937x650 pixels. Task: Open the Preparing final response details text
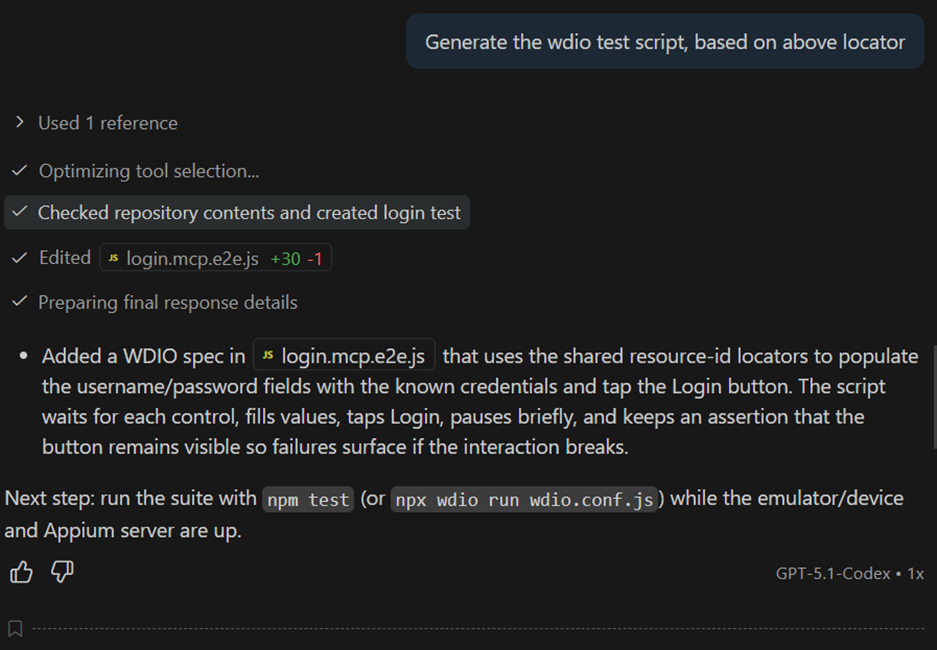tap(168, 302)
